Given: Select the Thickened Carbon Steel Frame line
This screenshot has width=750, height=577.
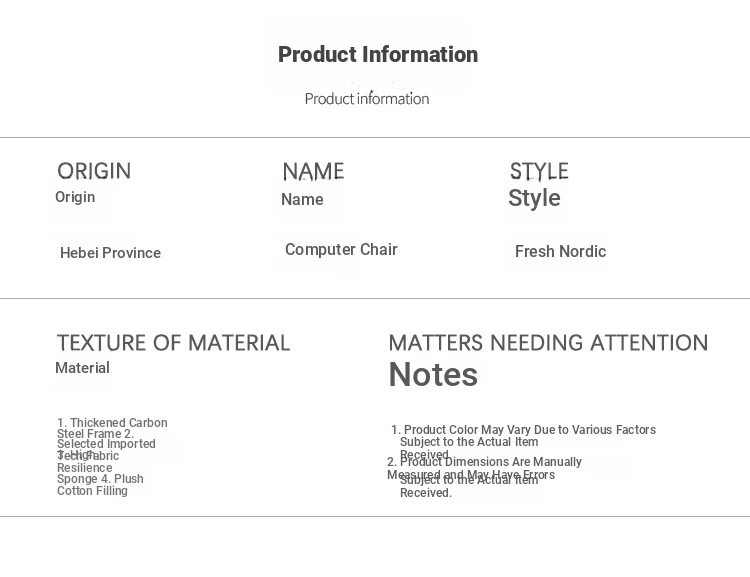Looking at the screenshot, I should tap(112, 428).
